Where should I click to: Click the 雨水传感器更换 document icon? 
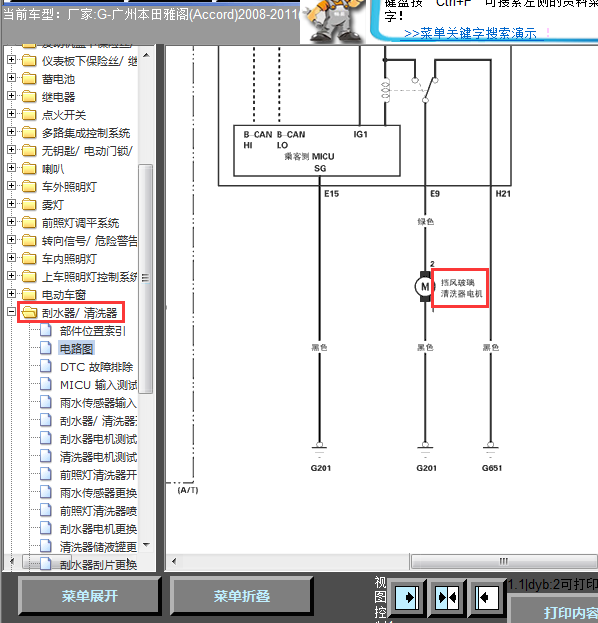(x=46, y=493)
